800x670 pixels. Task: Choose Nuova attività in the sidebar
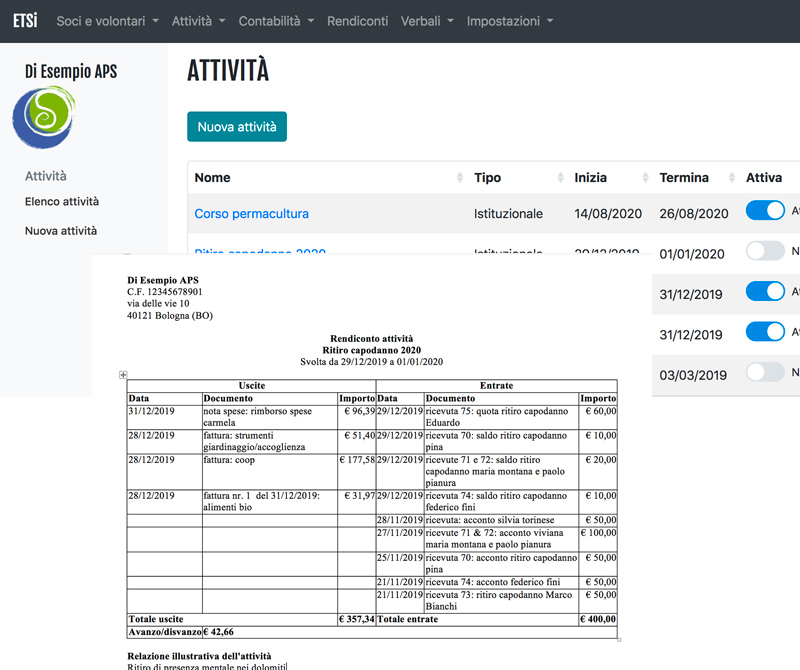61,231
